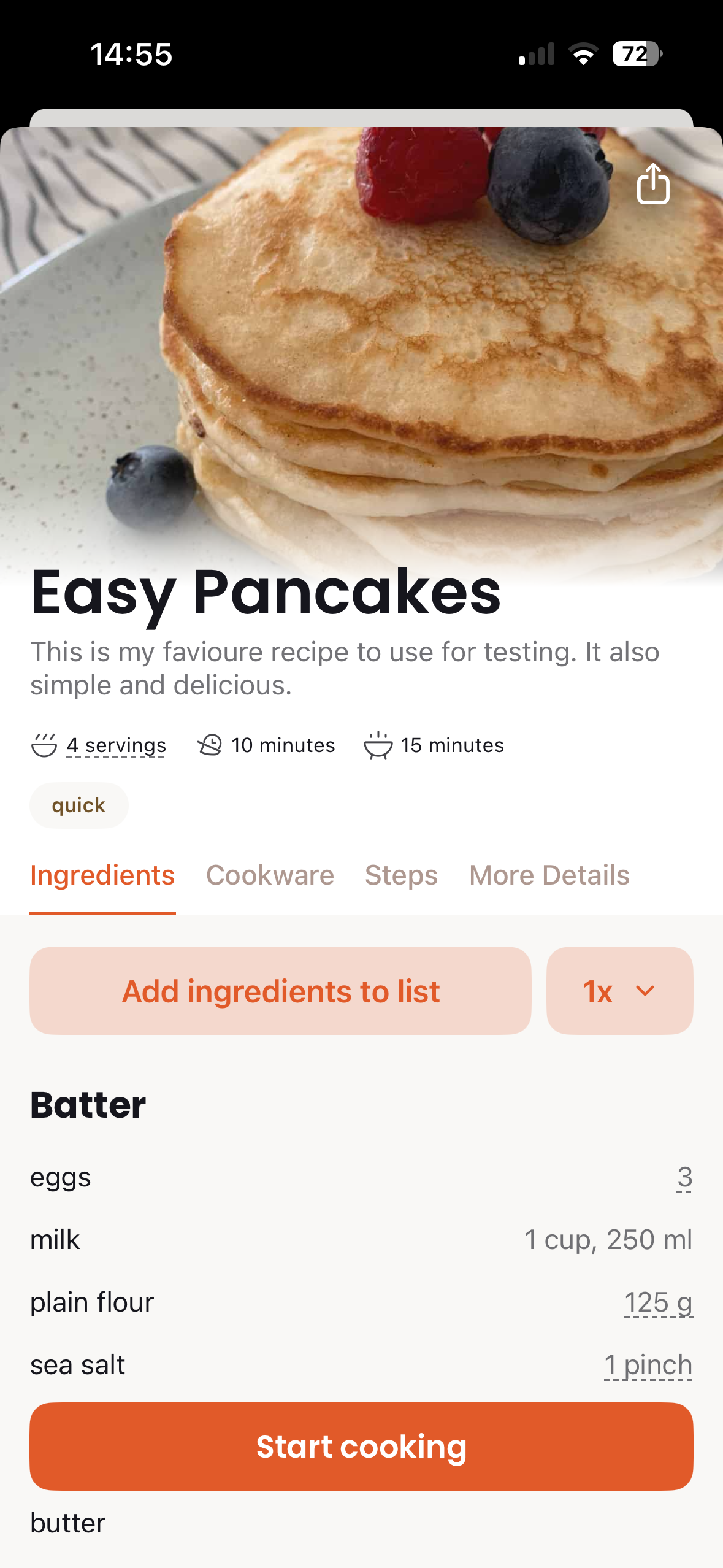This screenshot has height=1568, width=723.
Task: Toggle the eggs quantity value 3
Action: tap(684, 1177)
